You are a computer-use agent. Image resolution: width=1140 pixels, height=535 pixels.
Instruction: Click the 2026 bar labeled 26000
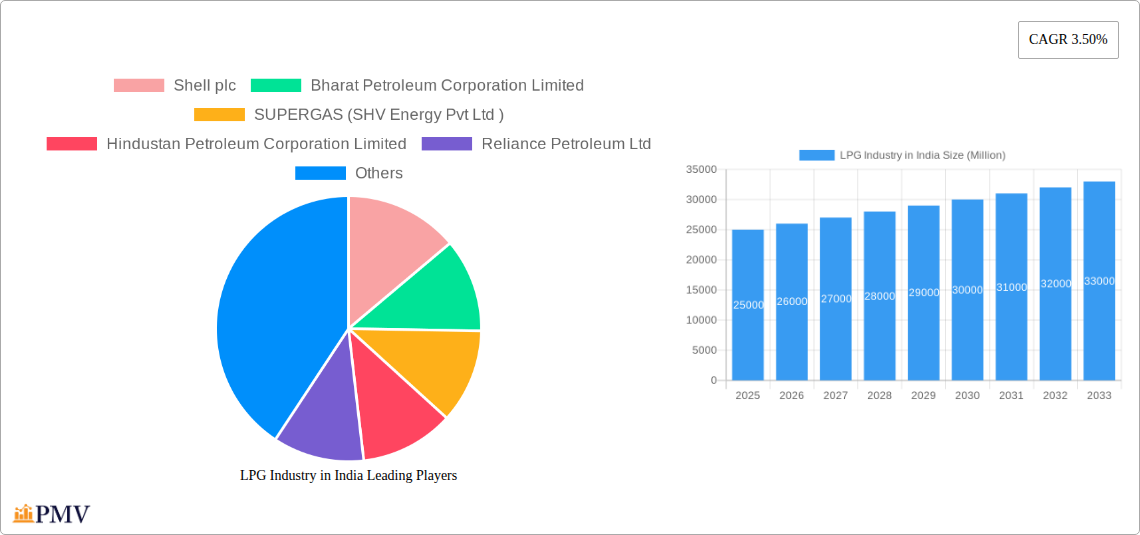tap(792, 302)
